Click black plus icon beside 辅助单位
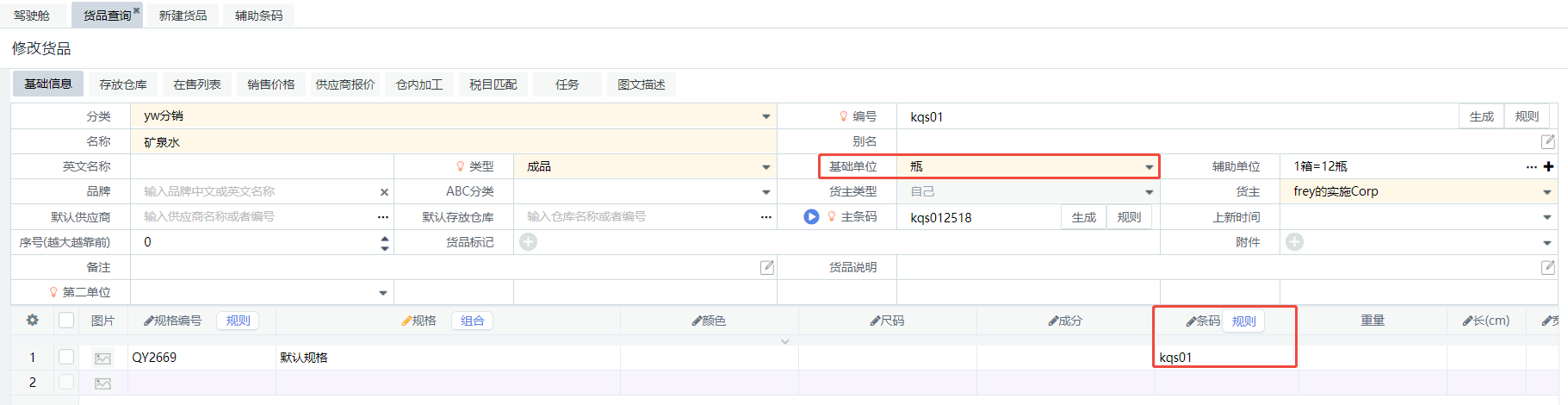 [x=1548, y=166]
